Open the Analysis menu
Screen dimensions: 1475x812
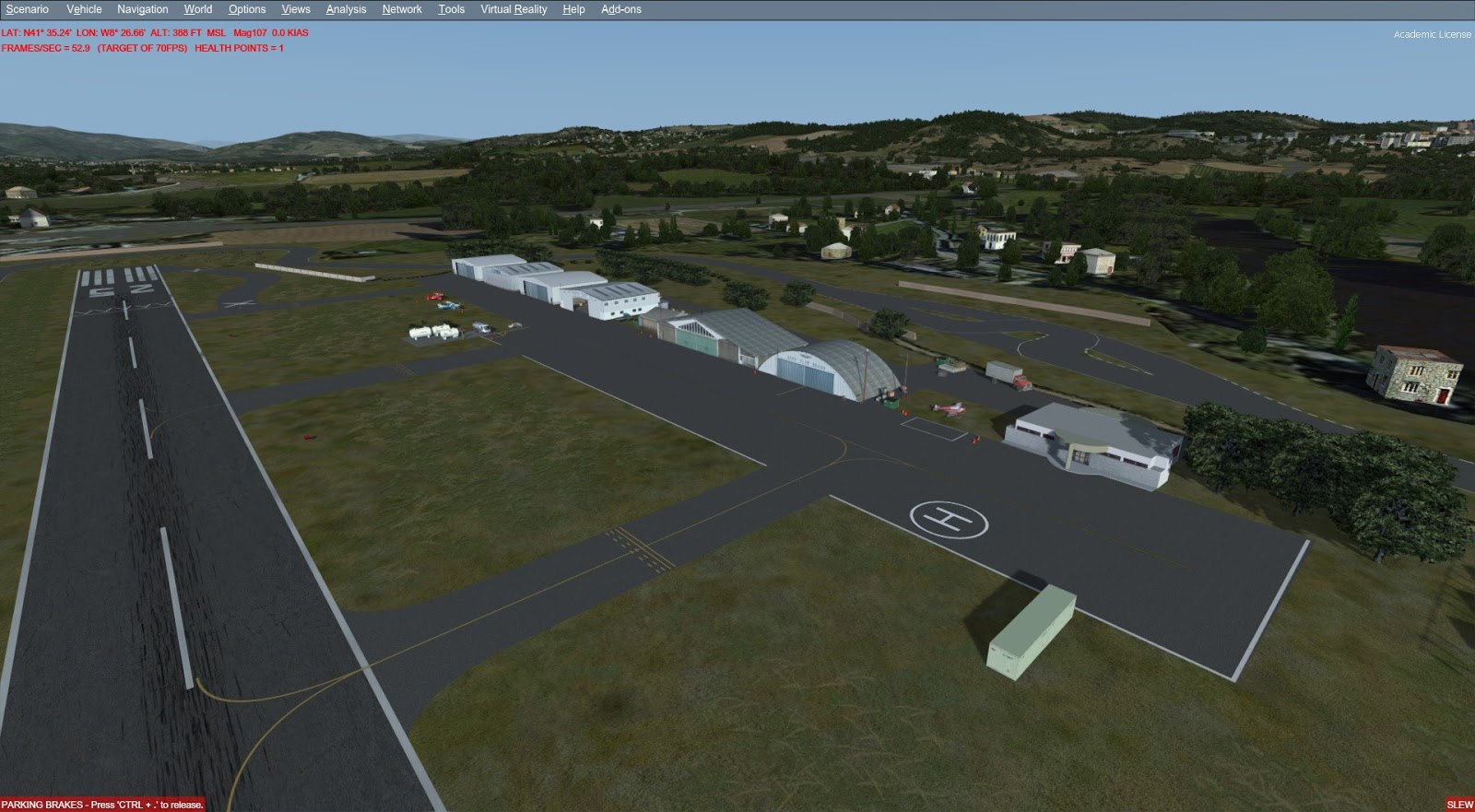[x=346, y=9]
